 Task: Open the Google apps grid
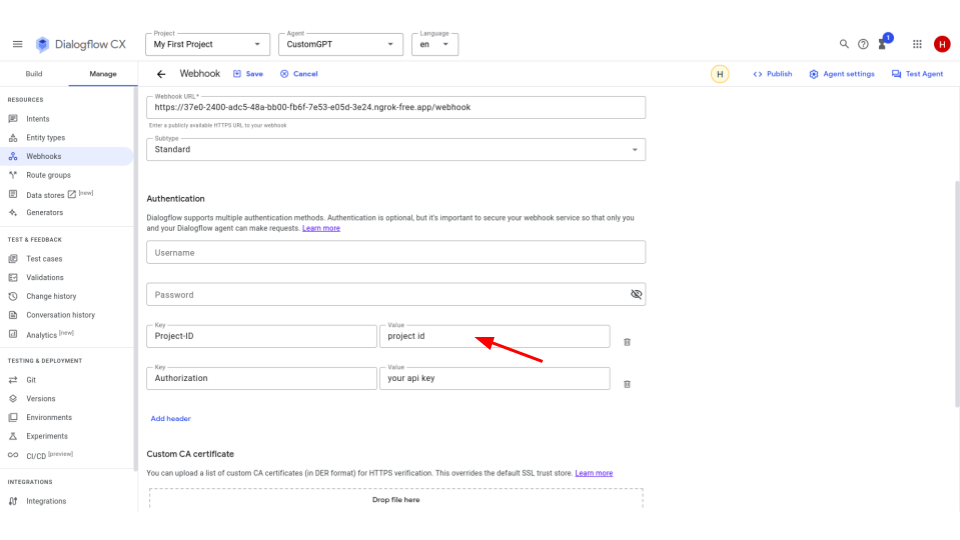(x=917, y=44)
